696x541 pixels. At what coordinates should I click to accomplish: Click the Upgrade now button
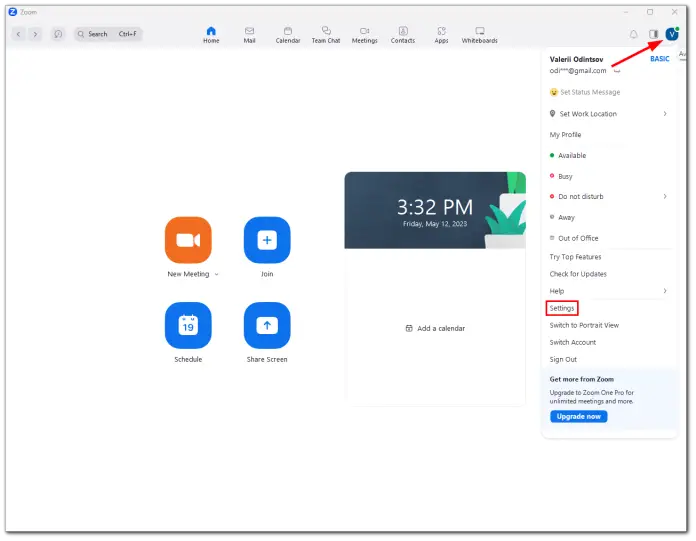[x=578, y=416]
